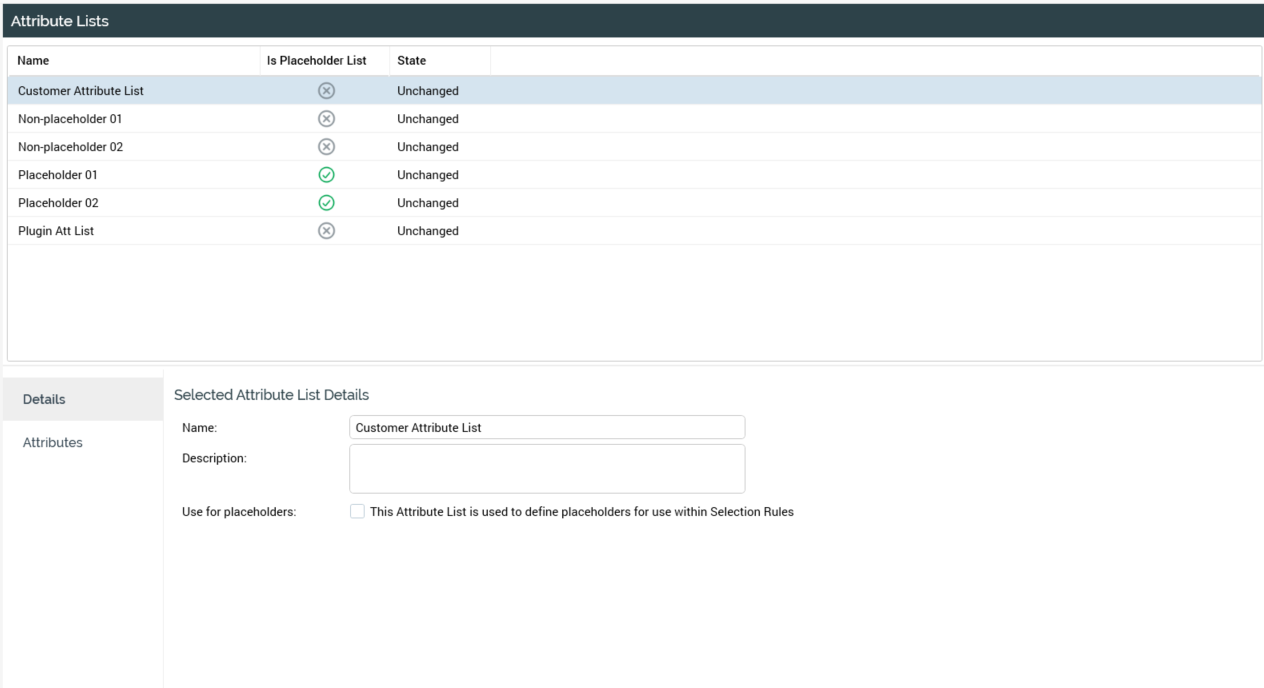The image size is (1264, 688).
Task: Sort by the Name column header
Action: pos(34,61)
